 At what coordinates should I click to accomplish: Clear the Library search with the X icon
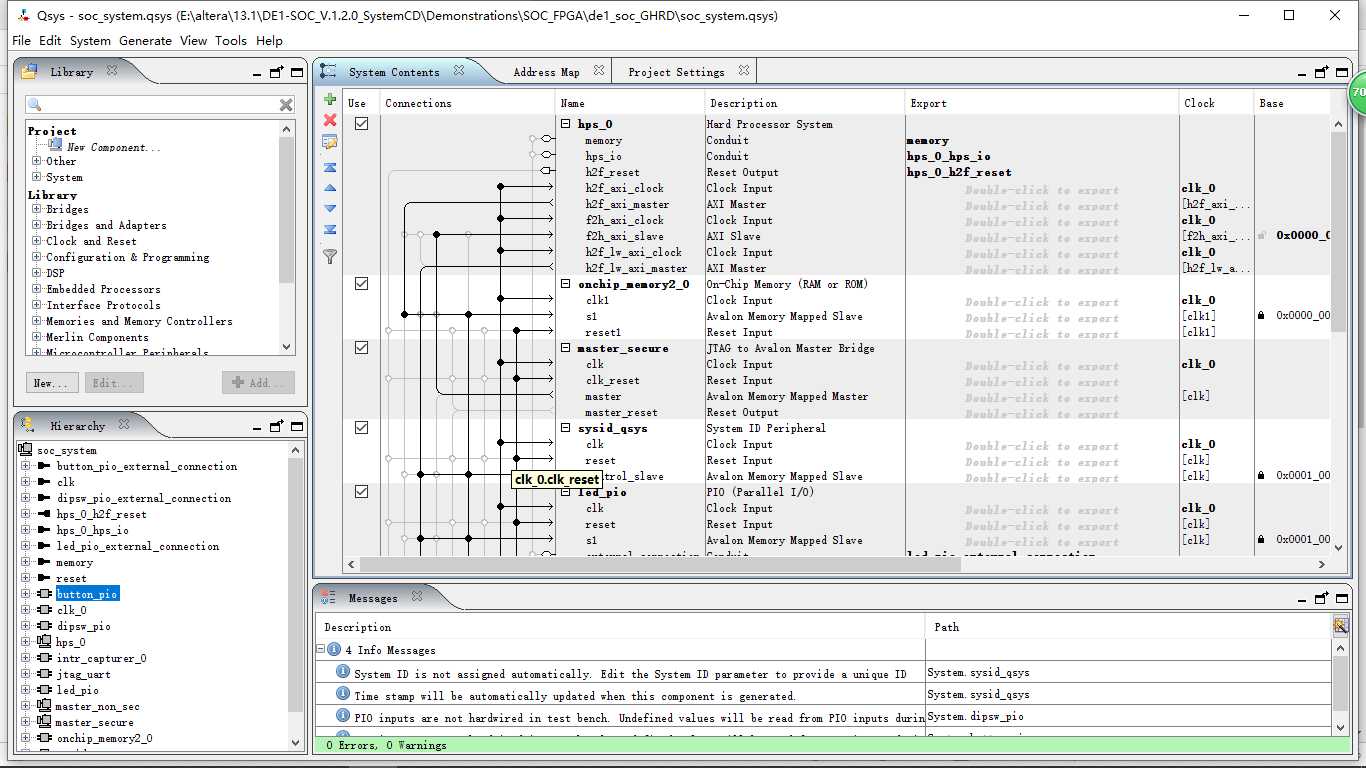pos(286,105)
